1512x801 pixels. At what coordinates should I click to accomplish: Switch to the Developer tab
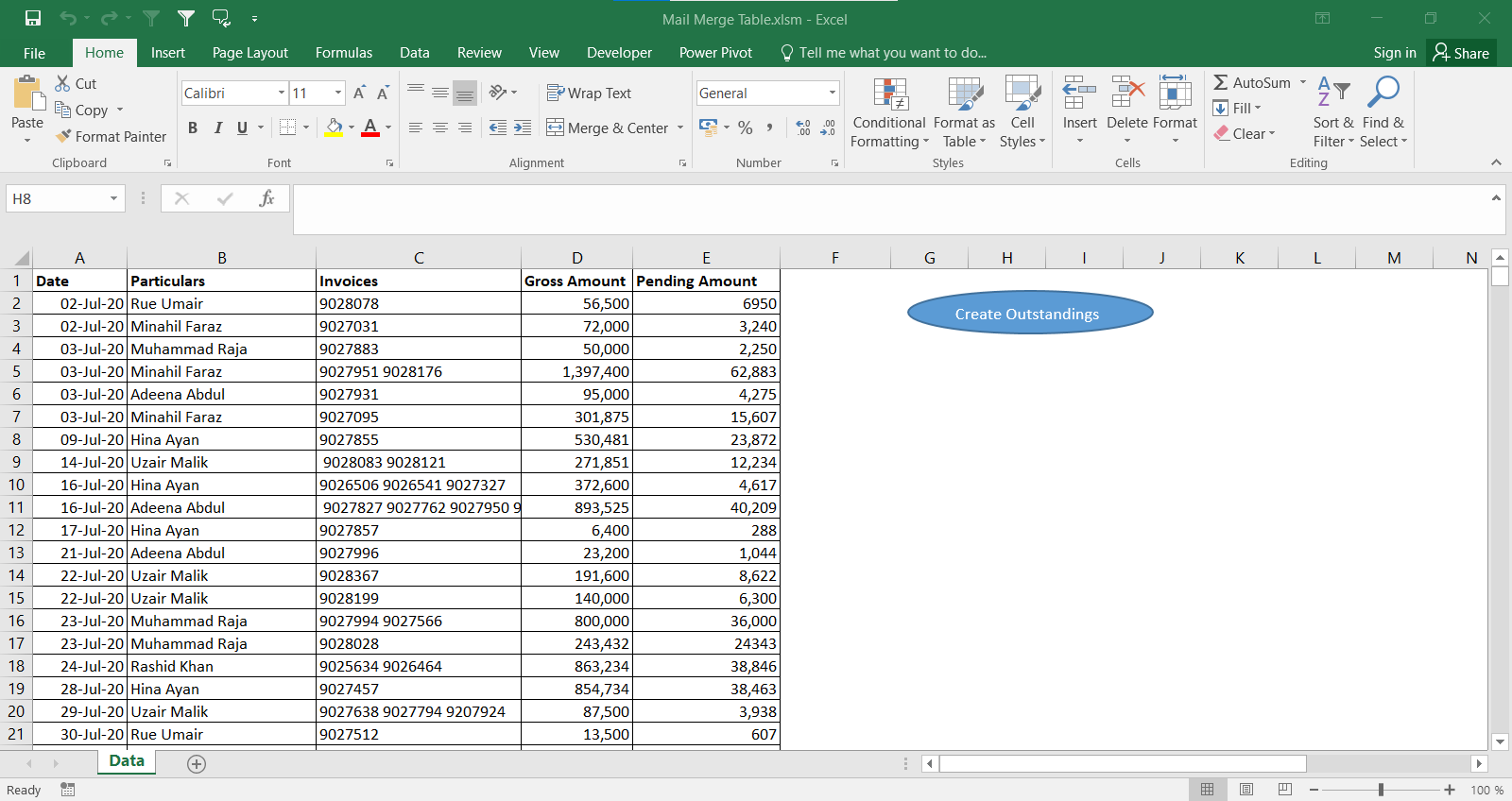tap(619, 53)
